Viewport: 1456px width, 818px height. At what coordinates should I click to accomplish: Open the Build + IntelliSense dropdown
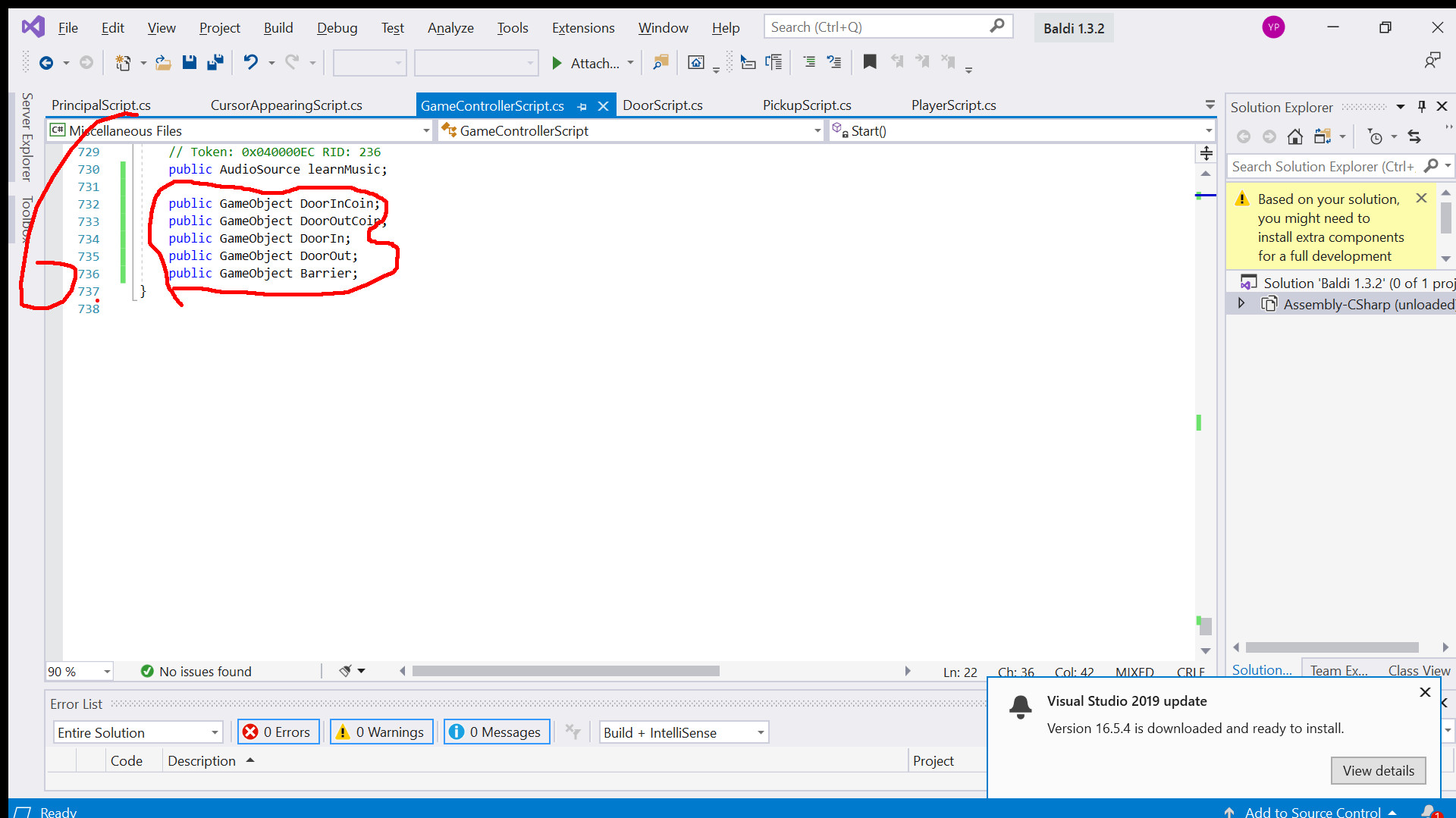point(683,732)
